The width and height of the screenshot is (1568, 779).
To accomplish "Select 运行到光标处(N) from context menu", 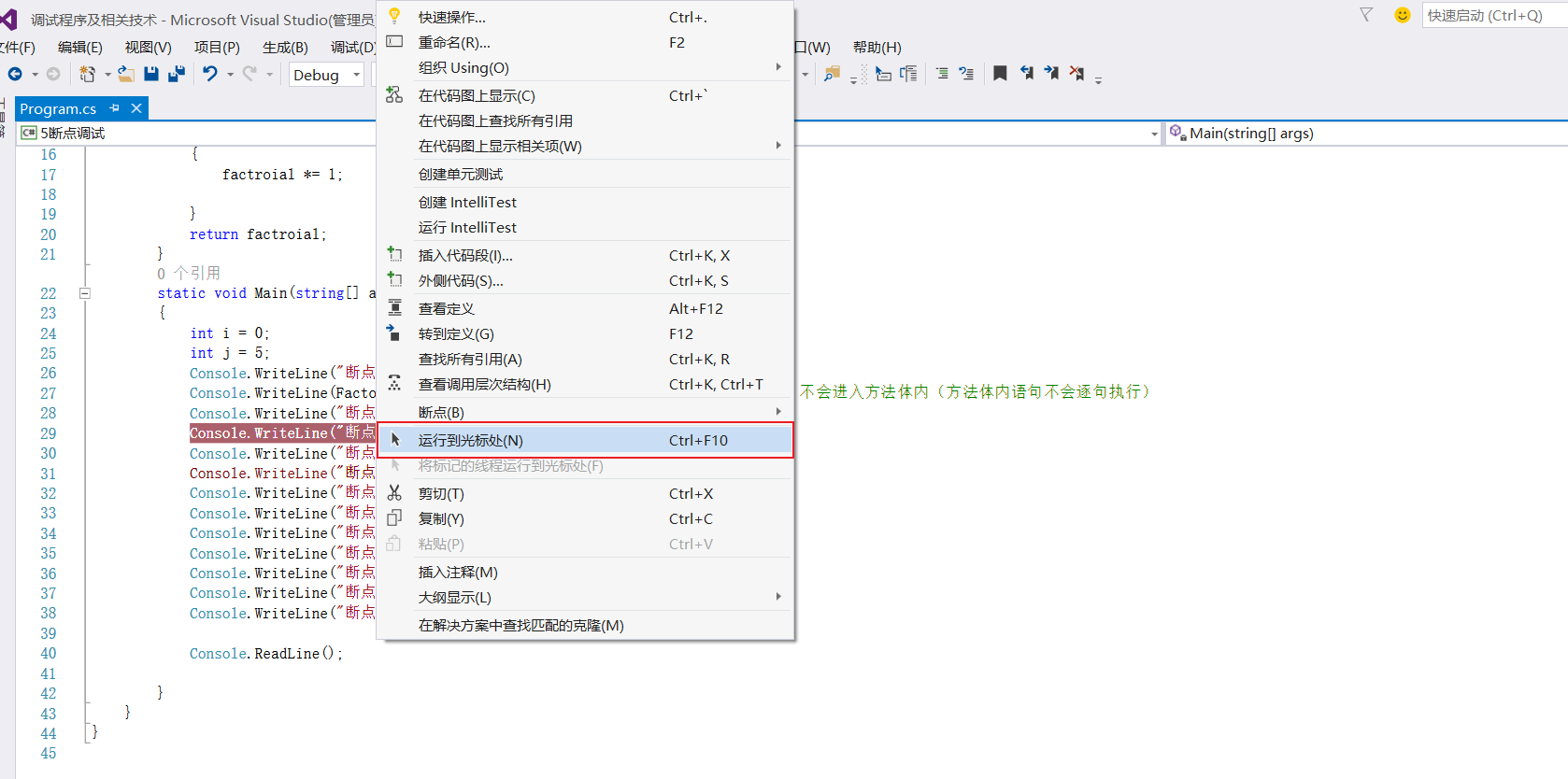I will point(586,440).
